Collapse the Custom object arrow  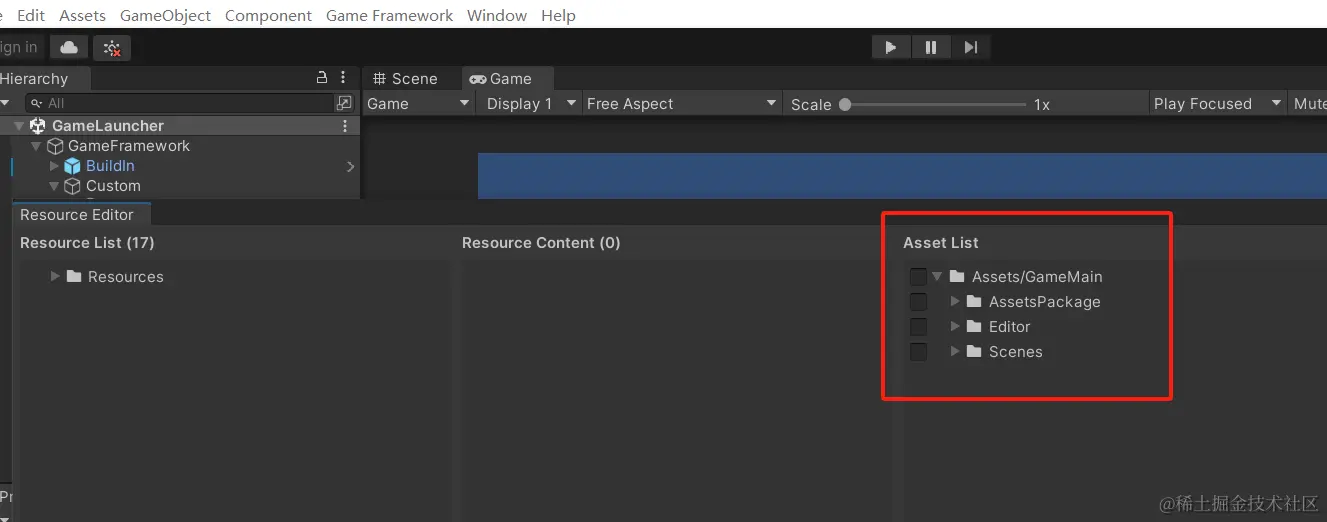click(x=54, y=186)
